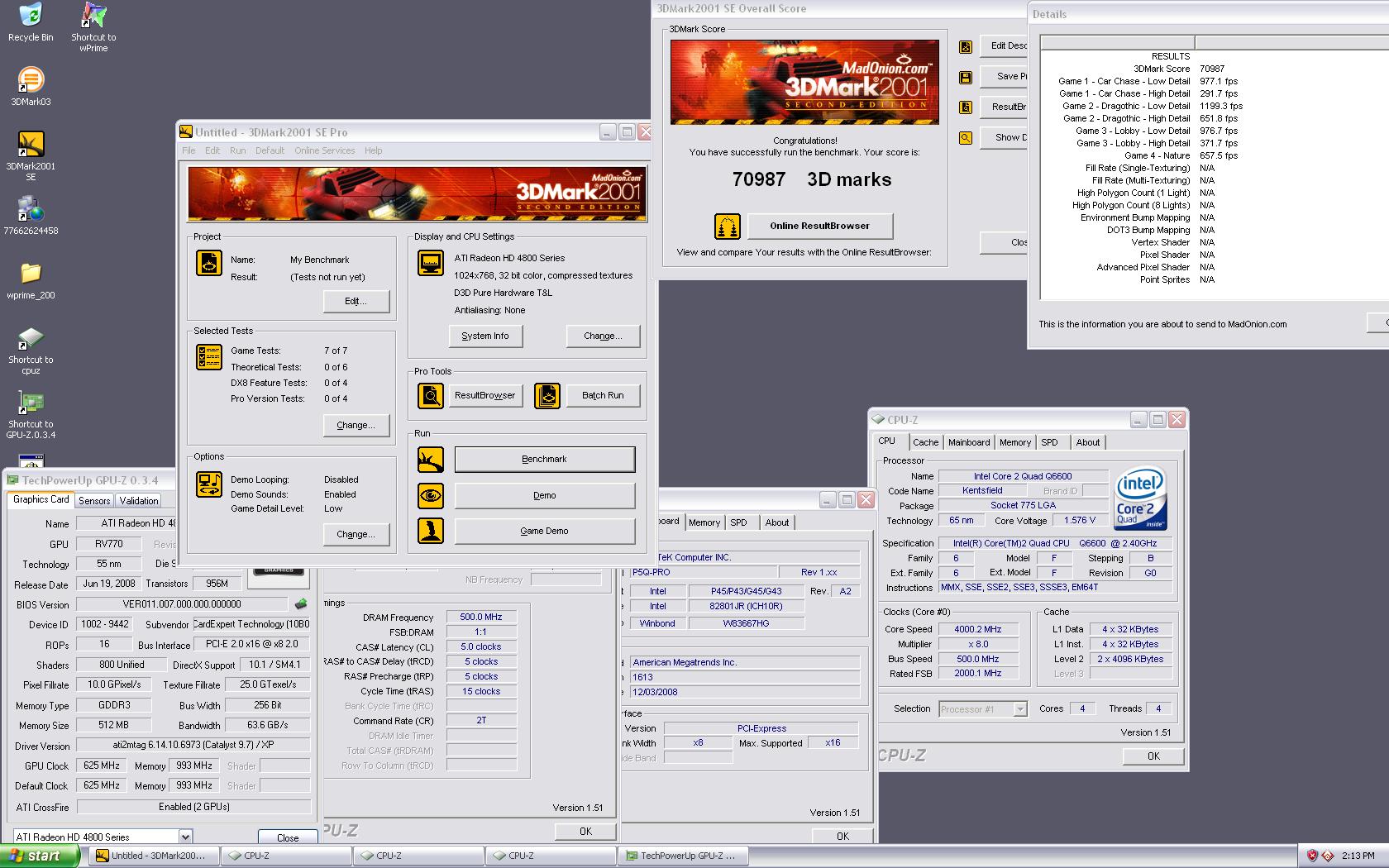Launch the 3DMark2001 SE desktop shortcut
The width and height of the screenshot is (1389, 868).
tap(31, 155)
